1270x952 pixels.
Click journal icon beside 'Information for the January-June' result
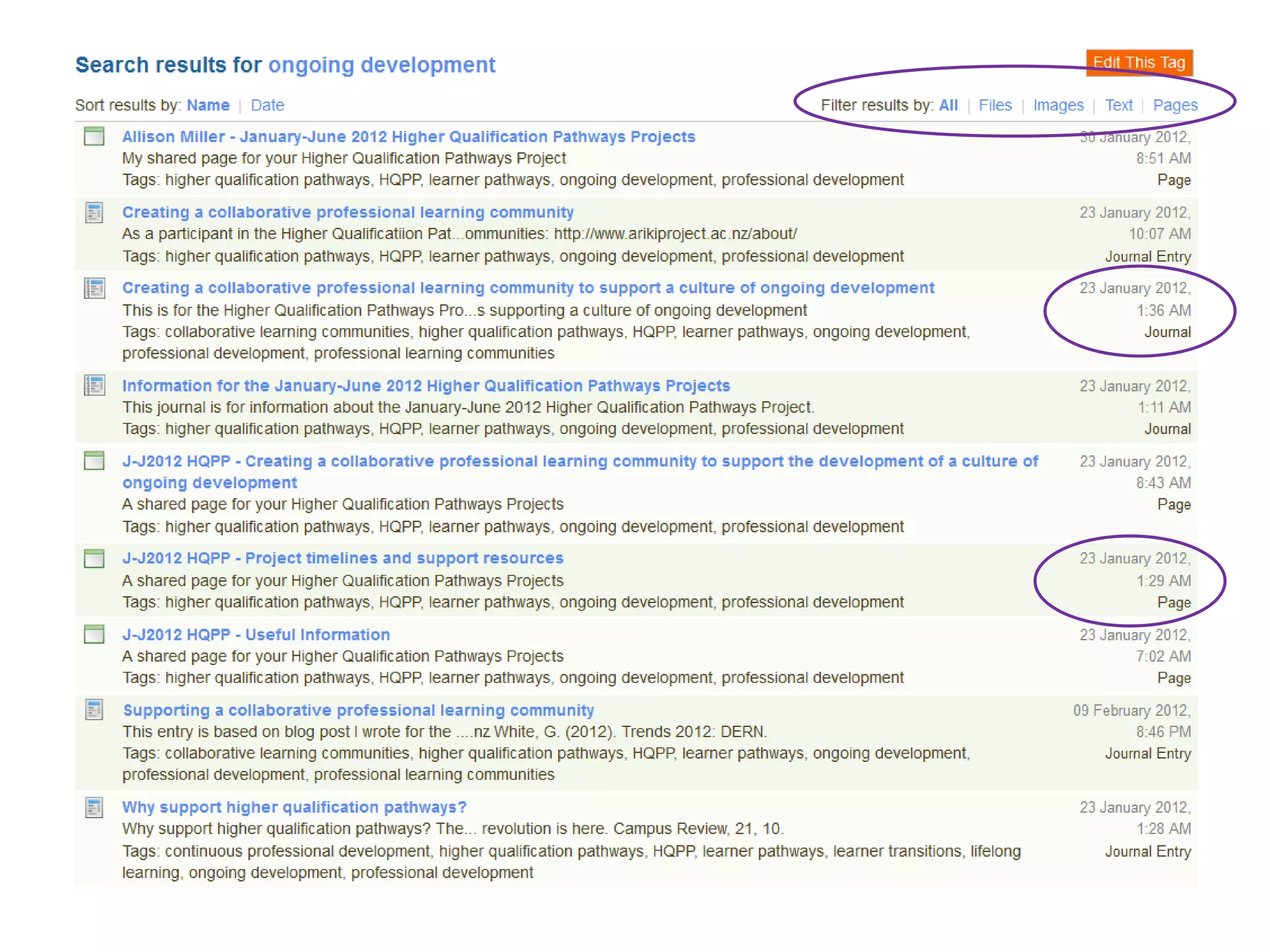point(94,386)
